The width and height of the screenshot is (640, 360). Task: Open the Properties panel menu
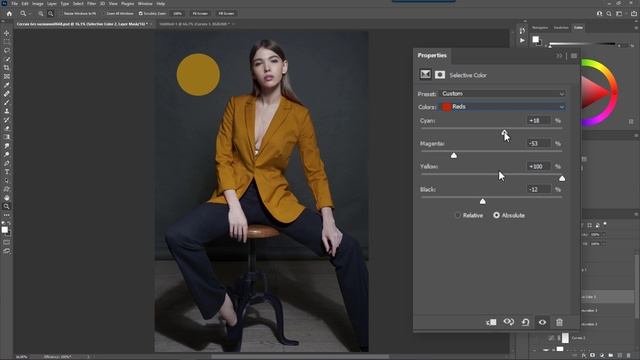pos(574,56)
